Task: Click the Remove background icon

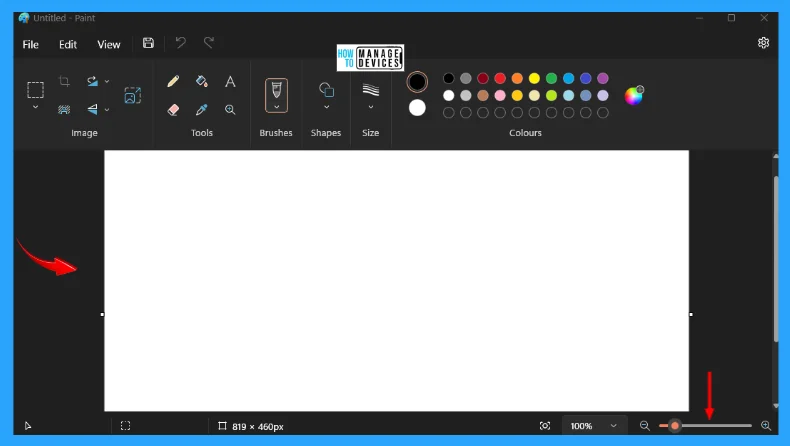Action: [x=64, y=109]
